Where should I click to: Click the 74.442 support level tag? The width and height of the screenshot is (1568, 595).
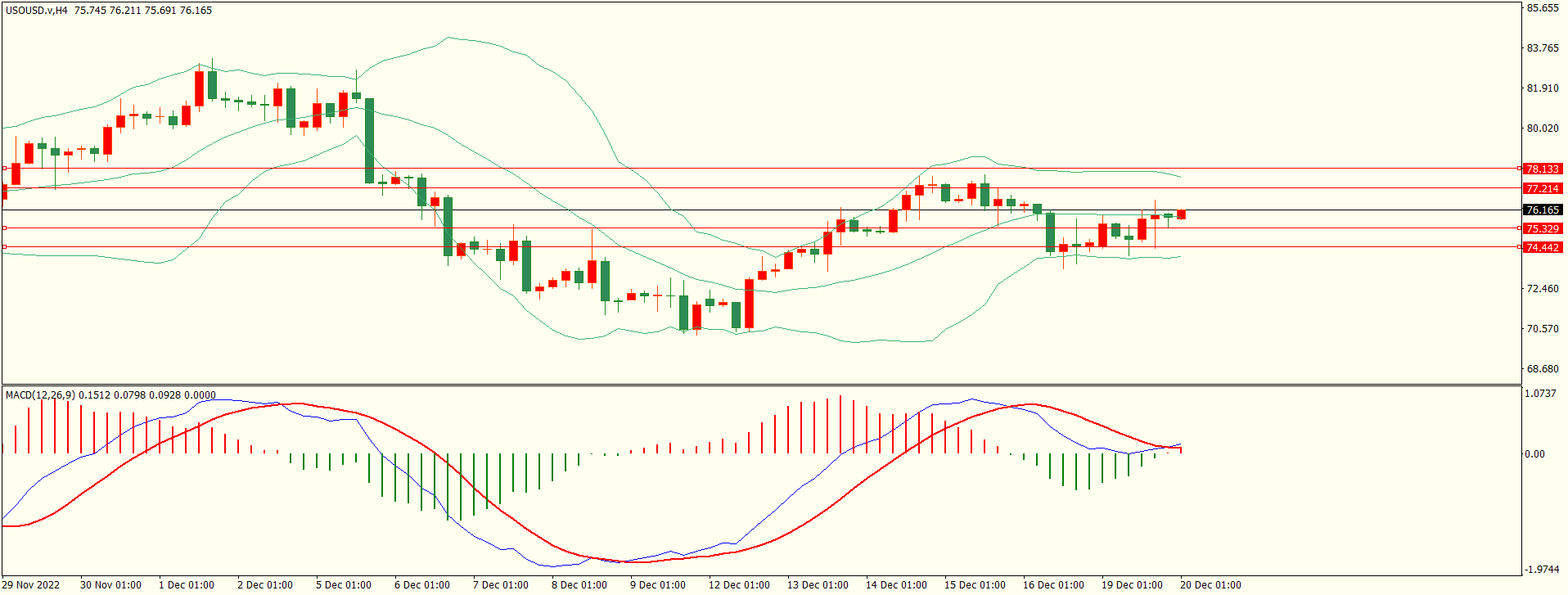point(1542,247)
